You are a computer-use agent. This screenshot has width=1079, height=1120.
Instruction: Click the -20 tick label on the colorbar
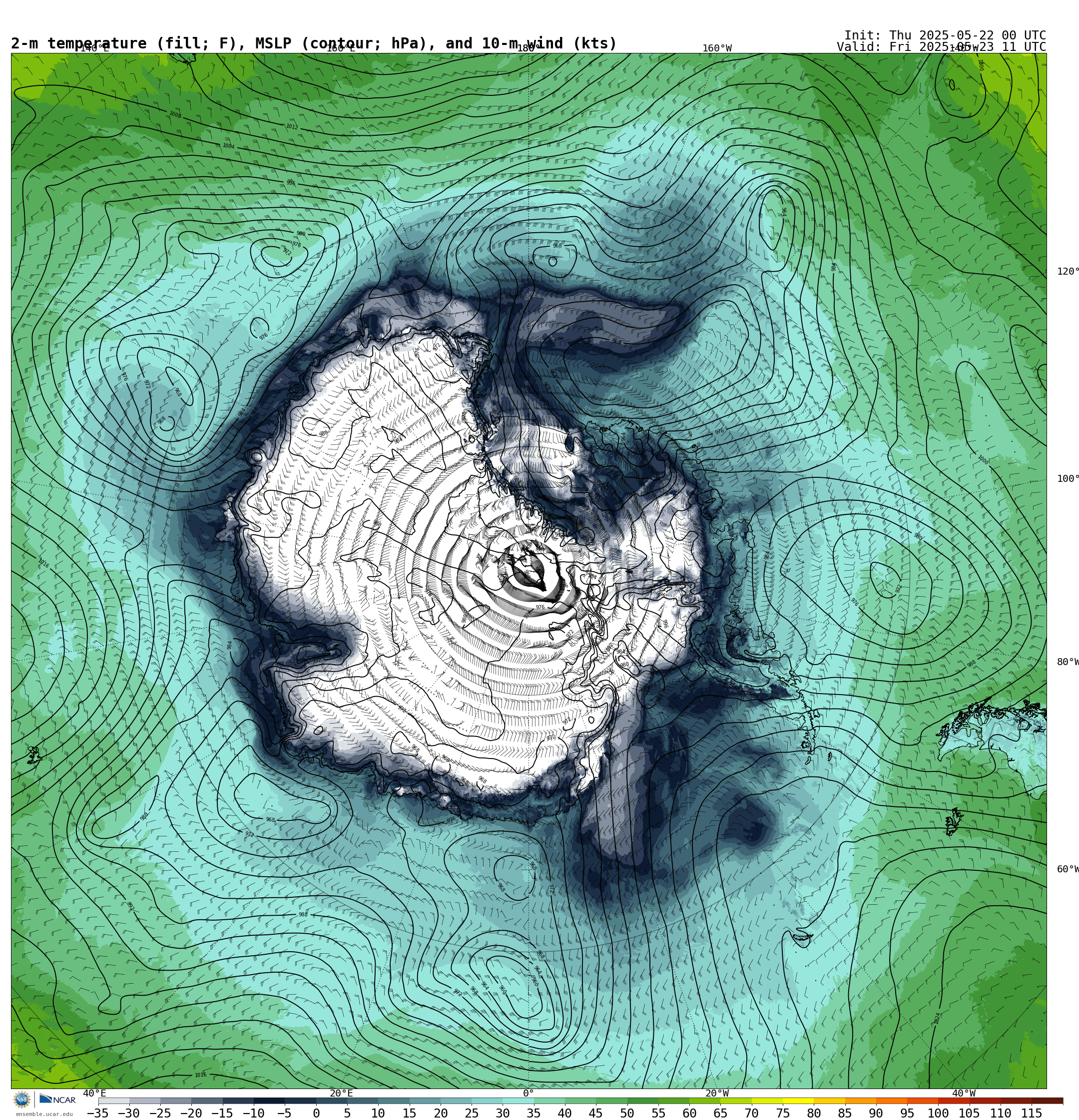pyautogui.click(x=191, y=1113)
